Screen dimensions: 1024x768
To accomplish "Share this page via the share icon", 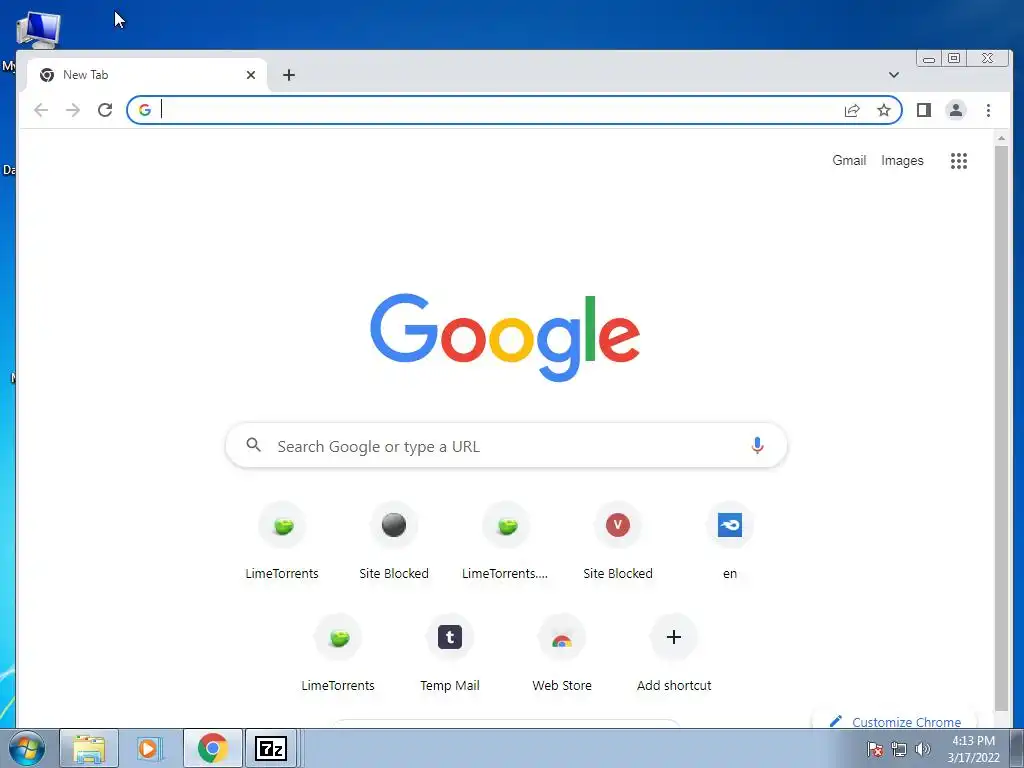I will (852, 110).
